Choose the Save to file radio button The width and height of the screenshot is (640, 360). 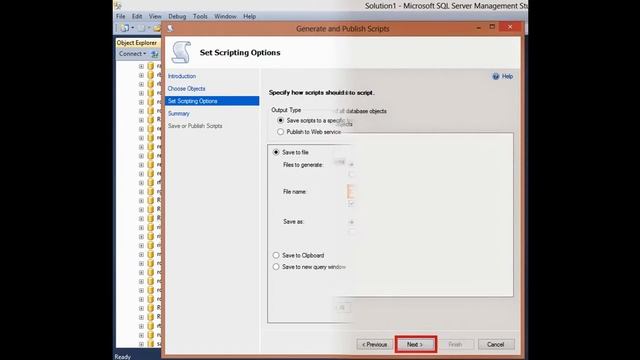coord(276,152)
